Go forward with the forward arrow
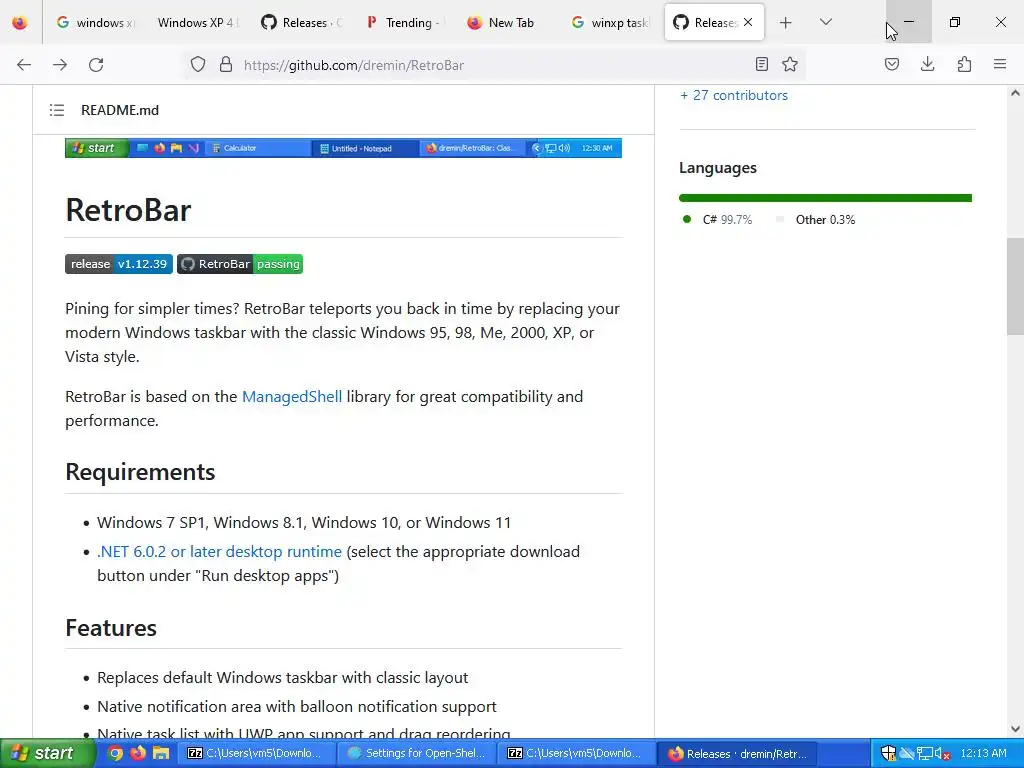Image resolution: width=1024 pixels, height=768 pixels. (60, 65)
